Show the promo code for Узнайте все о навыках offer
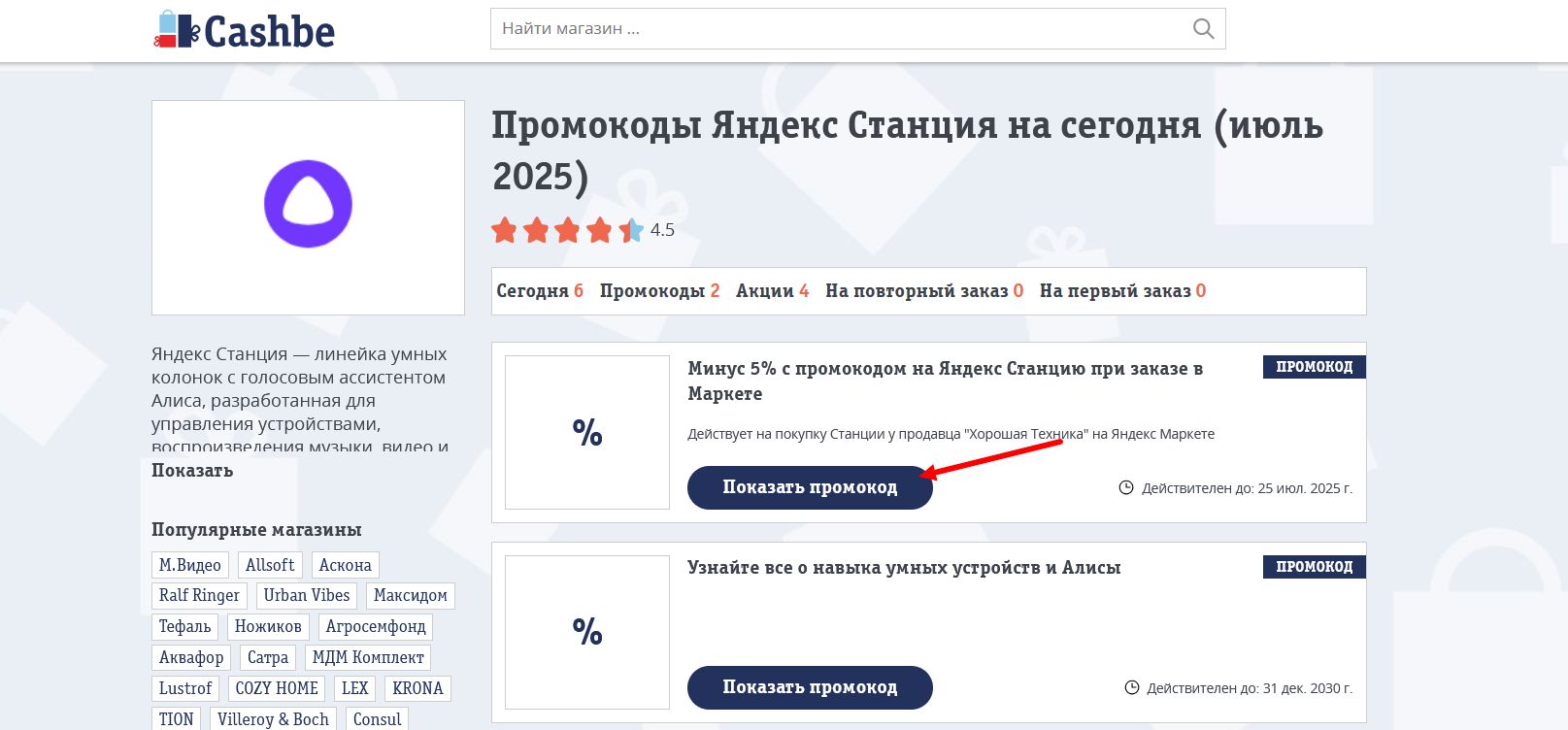1568x730 pixels. point(810,687)
